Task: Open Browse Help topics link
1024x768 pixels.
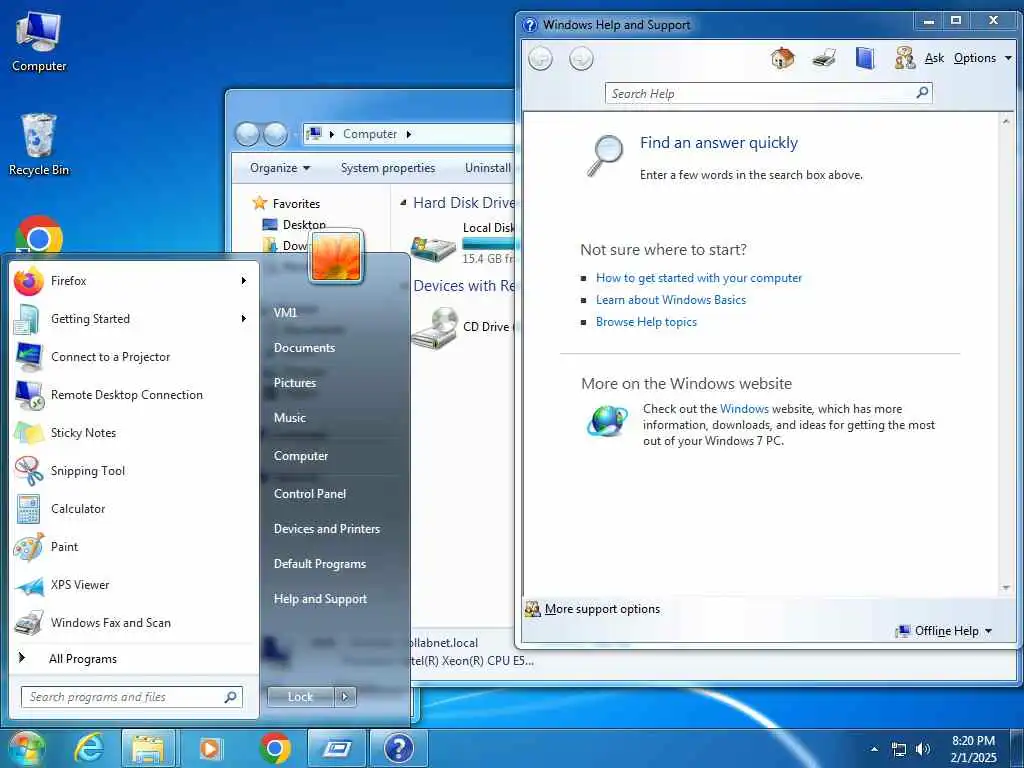Action: click(646, 322)
